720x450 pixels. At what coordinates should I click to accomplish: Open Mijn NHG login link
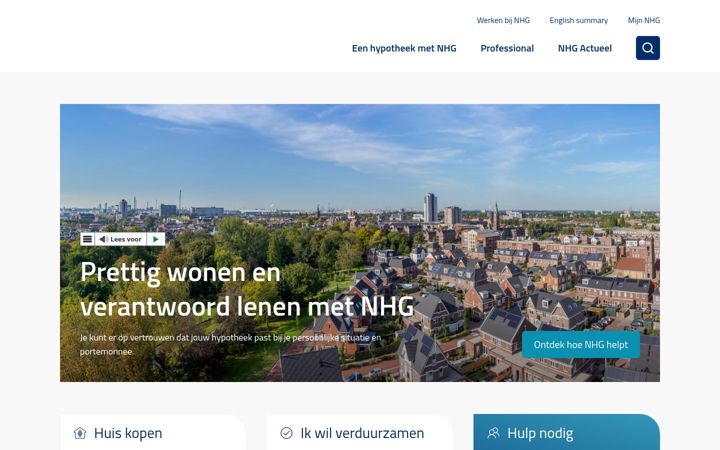click(x=644, y=20)
